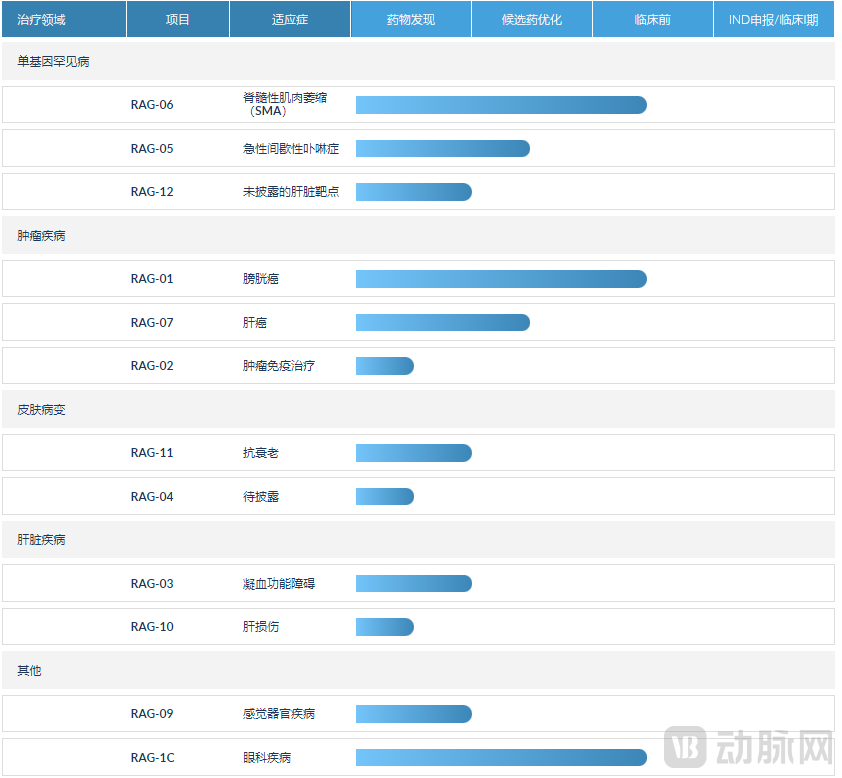Open project RAG-12 entry

click(x=152, y=192)
